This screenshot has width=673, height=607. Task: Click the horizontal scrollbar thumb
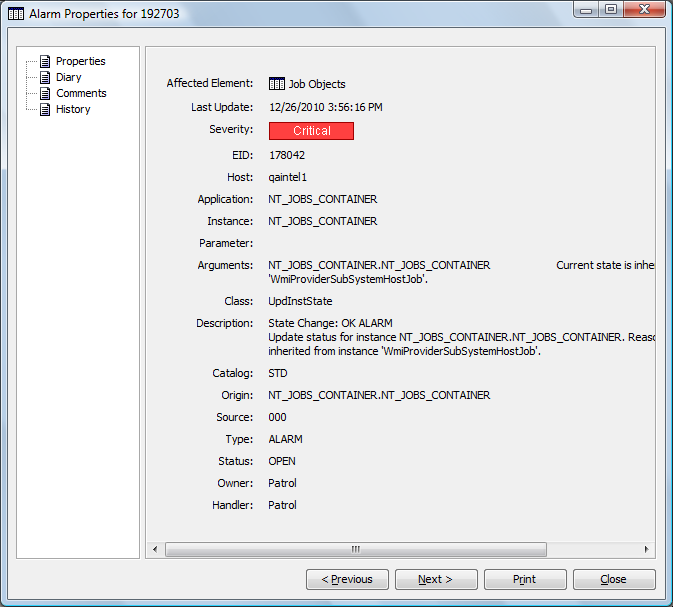point(356,549)
